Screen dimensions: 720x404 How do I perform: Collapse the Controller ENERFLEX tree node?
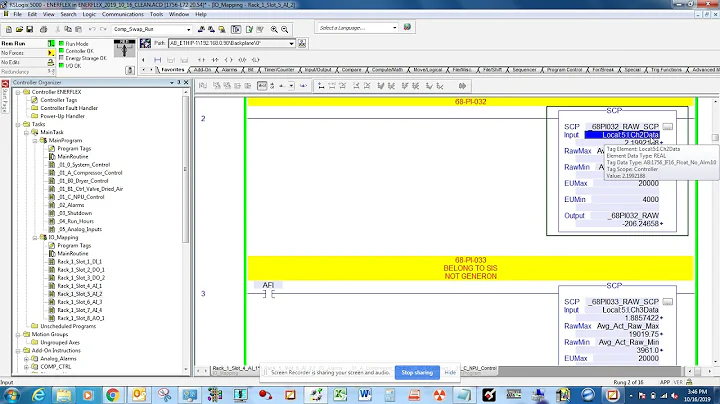[18, 92]
